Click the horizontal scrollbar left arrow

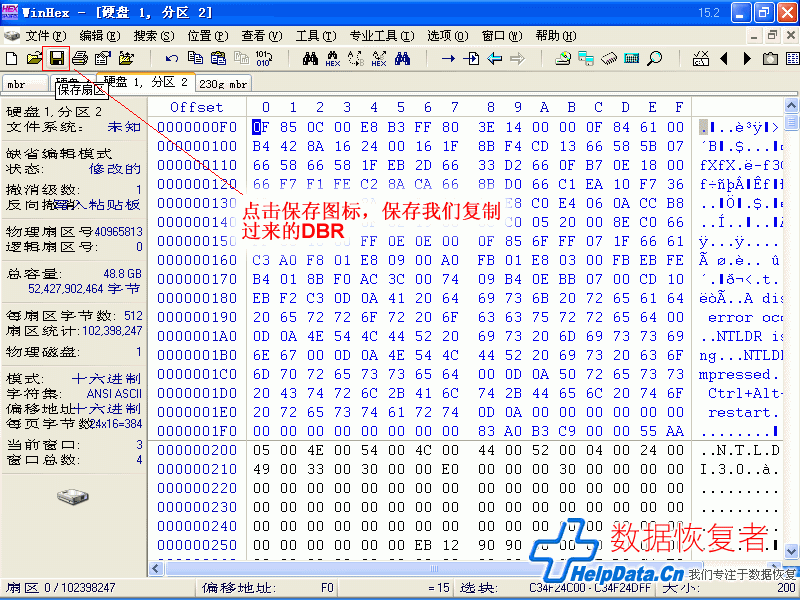tap(157, 568)
